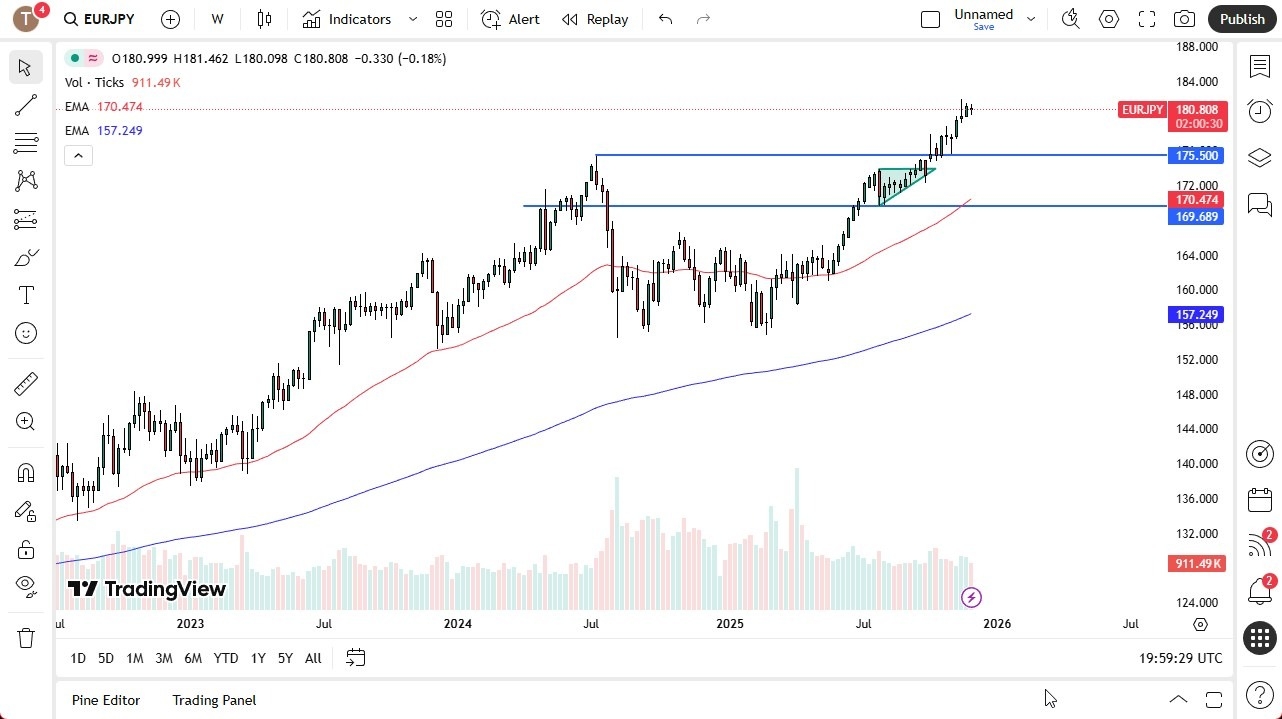The height and width of the screenshot is (719, 1282).
Task: Select the Measure ruler tool
Action: [26, 383]
